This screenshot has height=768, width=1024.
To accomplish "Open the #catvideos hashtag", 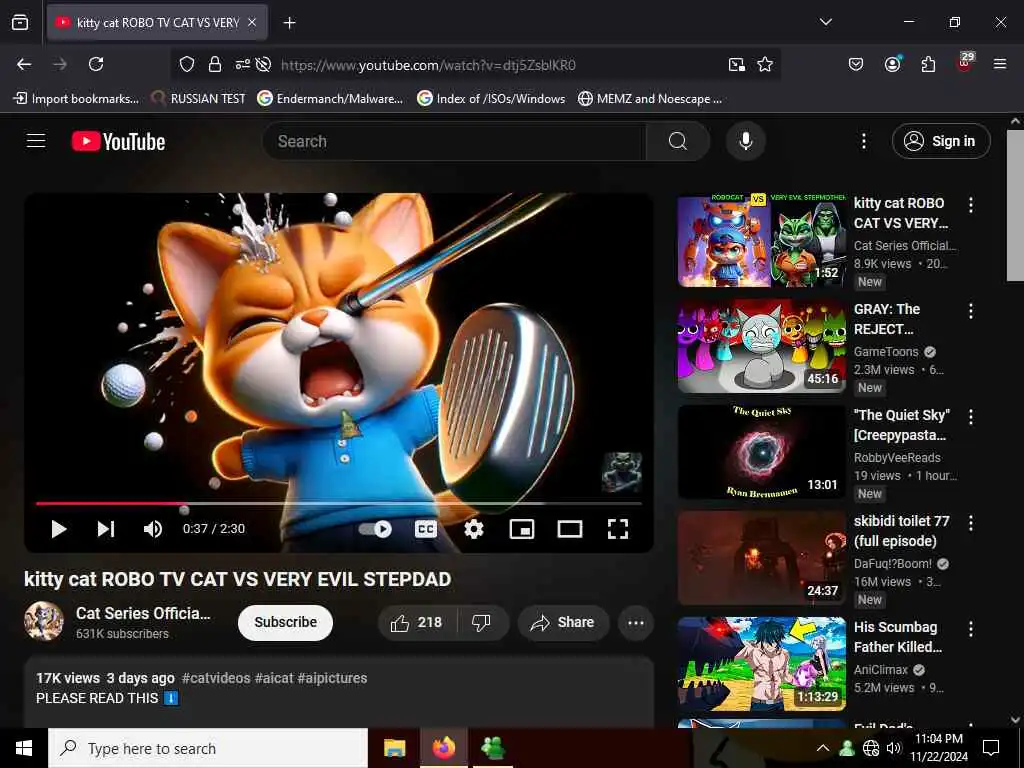I will (216, 678).
